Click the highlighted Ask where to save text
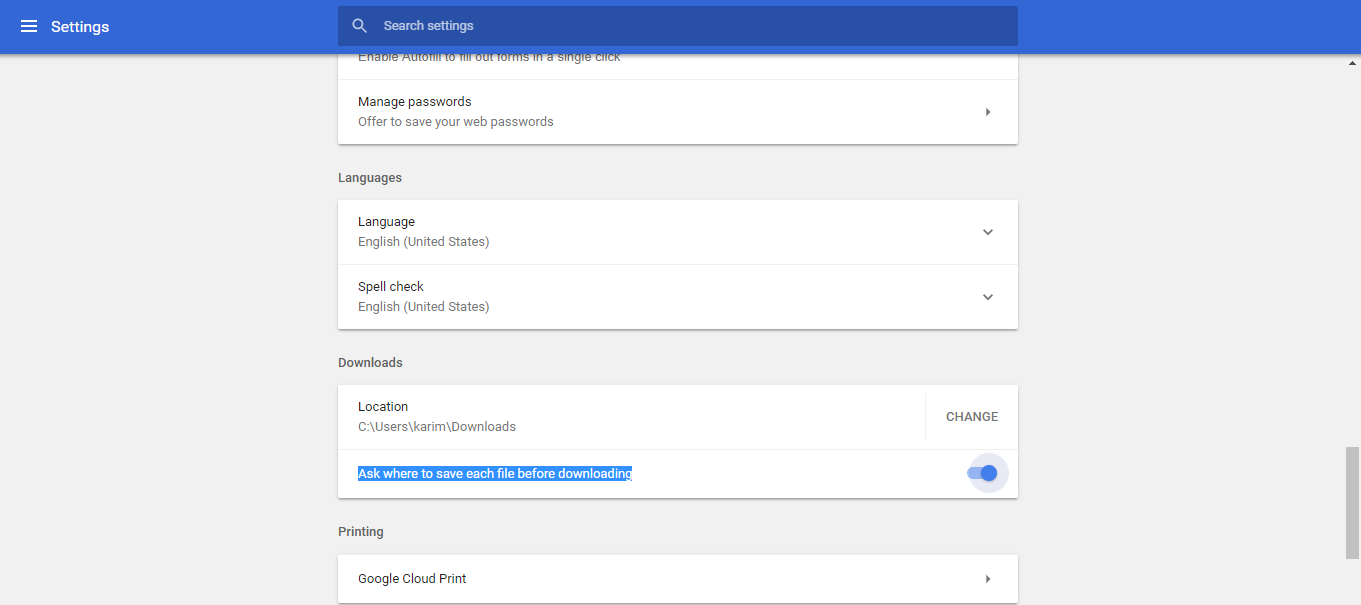Image resolution: width=1361 pixels, height=605 pixels. pyautogui.click(x=495, y=474)
